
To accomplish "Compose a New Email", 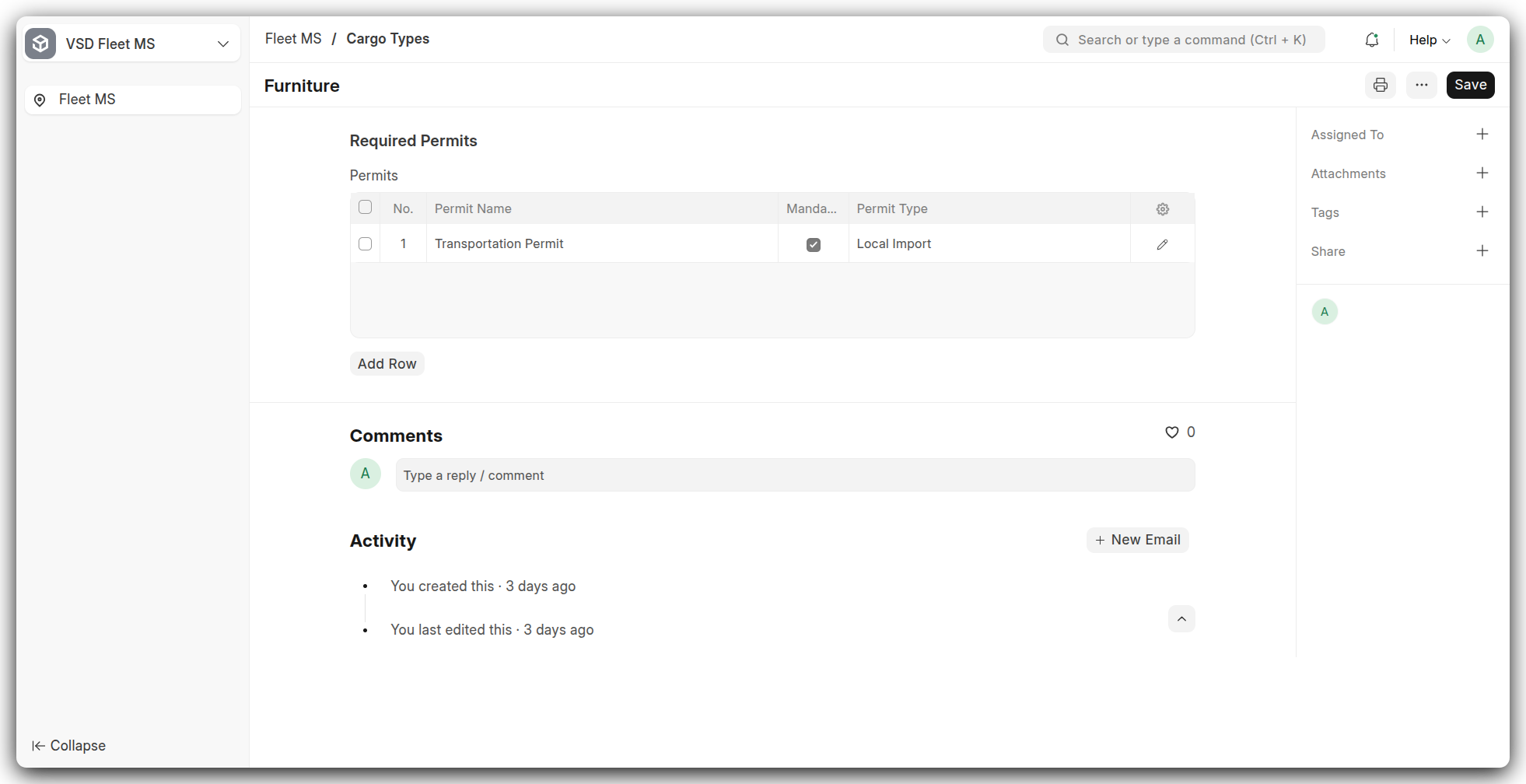I will (x=1137, y=540).
